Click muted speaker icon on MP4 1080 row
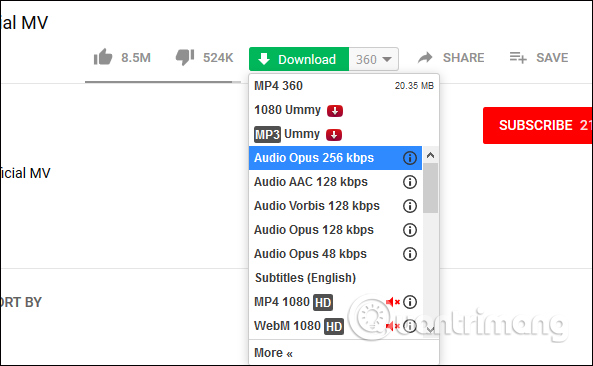 tap(393, 302)
